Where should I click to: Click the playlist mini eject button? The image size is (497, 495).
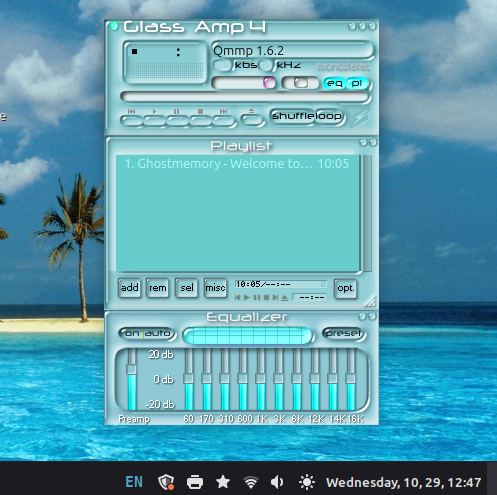click(x=284, y=297)
